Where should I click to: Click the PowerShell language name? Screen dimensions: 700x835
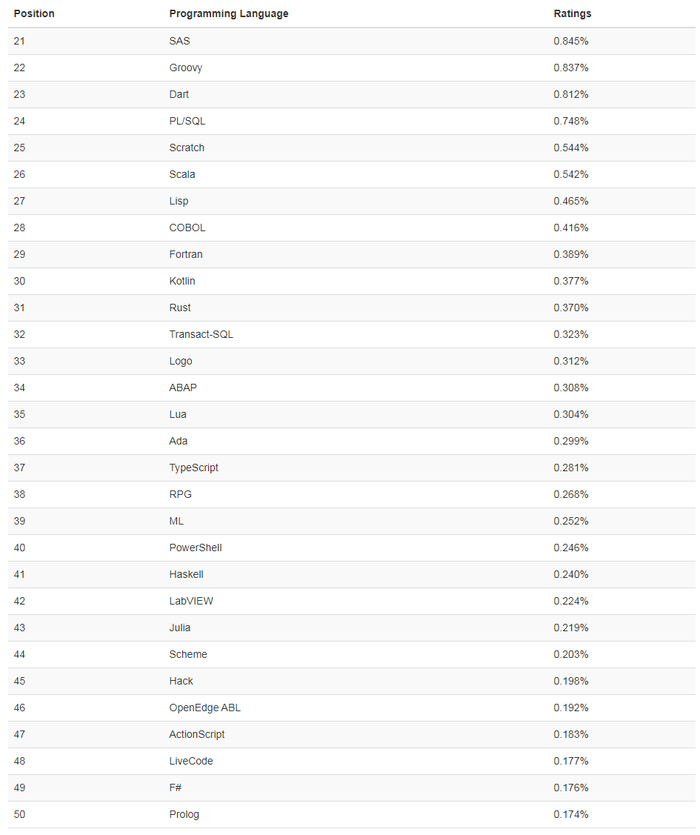coord(196,548)
